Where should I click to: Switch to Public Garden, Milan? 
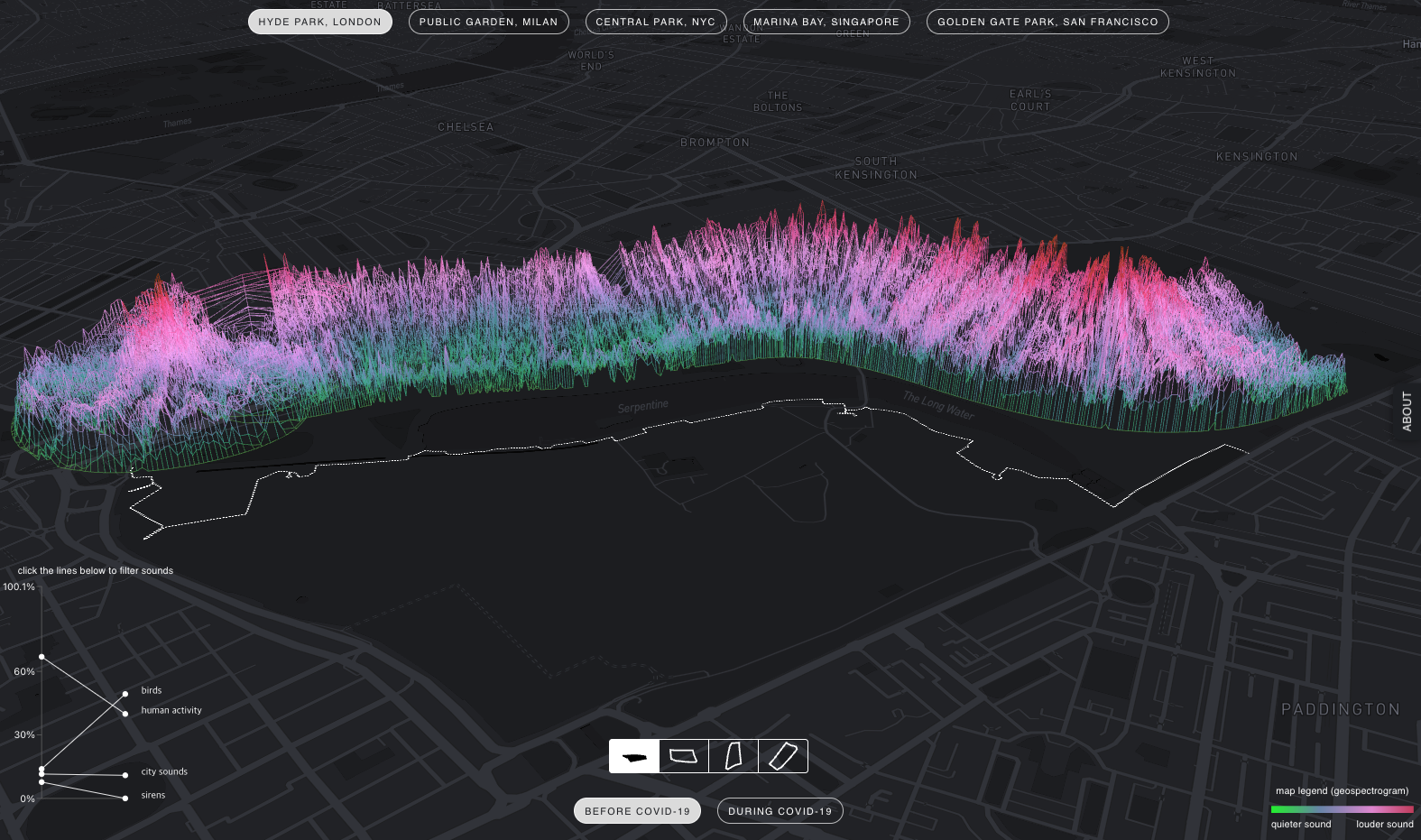[x=489, y=22]
